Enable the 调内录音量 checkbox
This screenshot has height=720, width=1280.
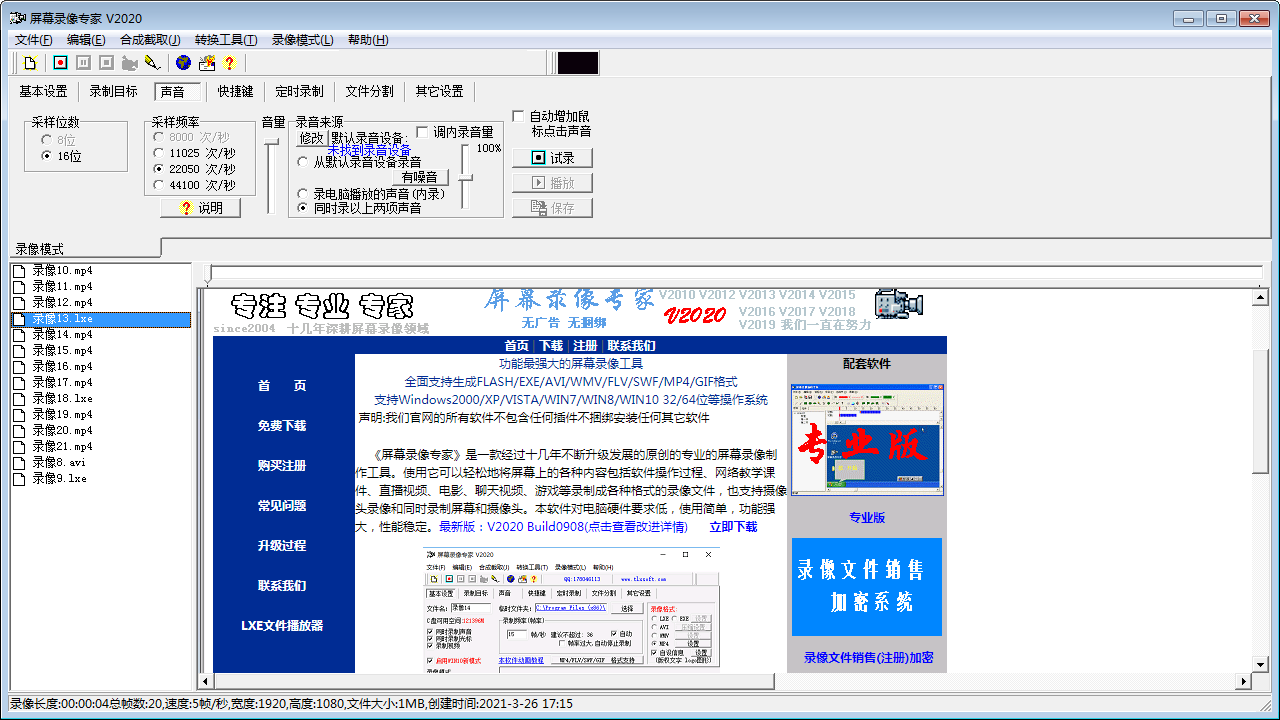pos(422,131)
